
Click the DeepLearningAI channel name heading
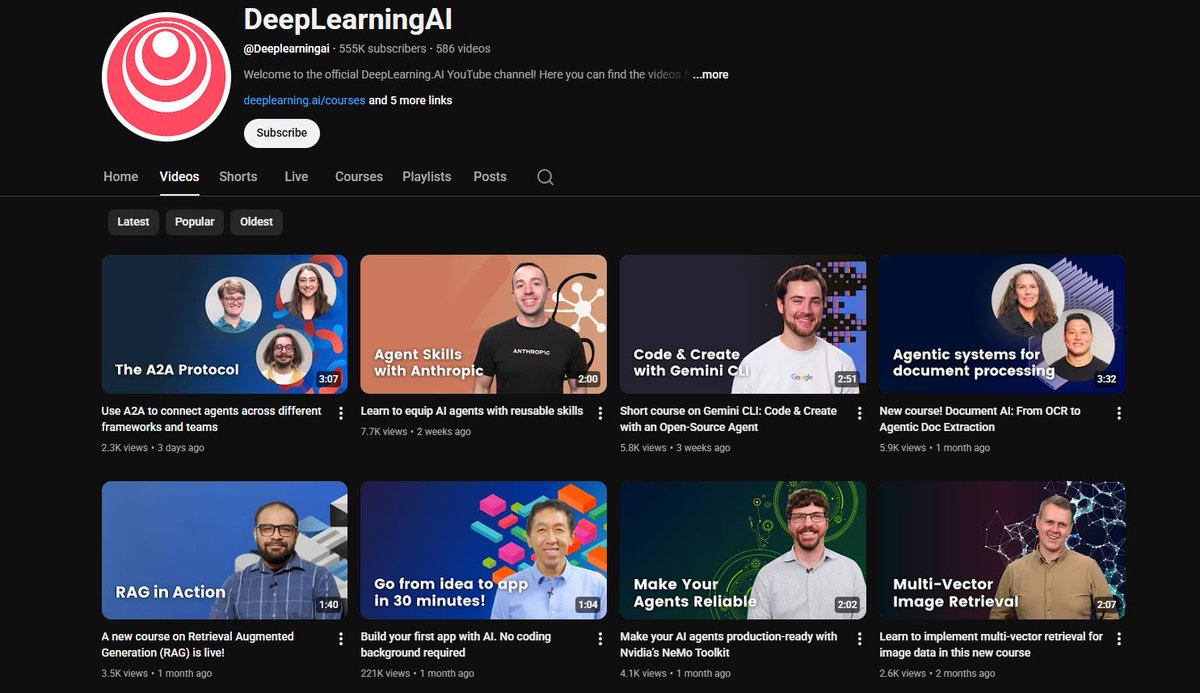[348, 17]
